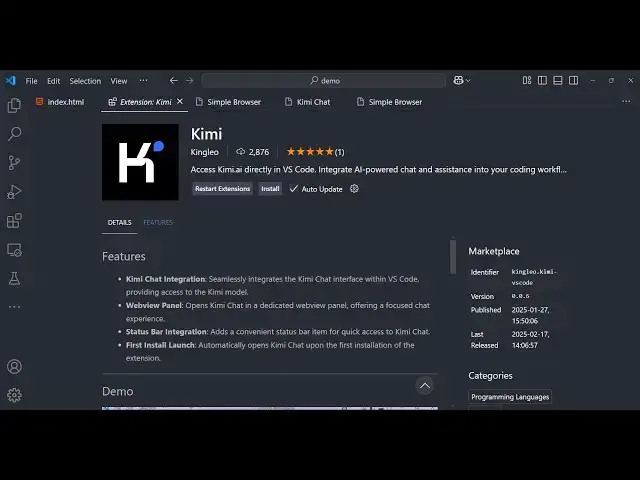Click the Kimi extension title
Screen dimensions: 640x480
(207, 134)
